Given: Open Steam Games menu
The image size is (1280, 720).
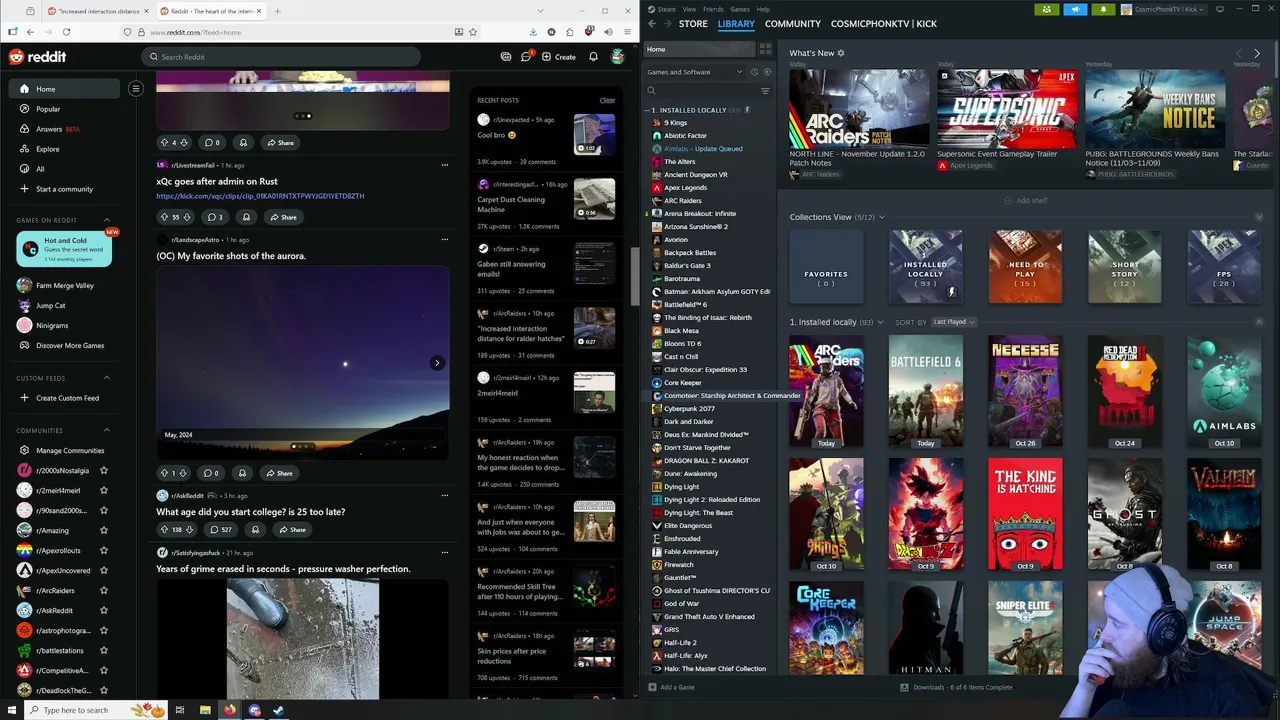Looking at the screenshot, I should 740,9.
